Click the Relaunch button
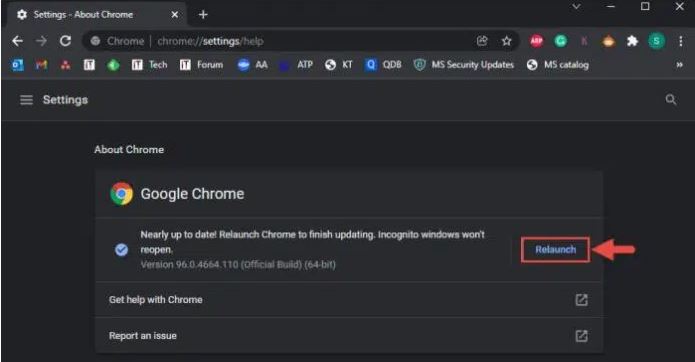695x362 pixels. [555, 249]
